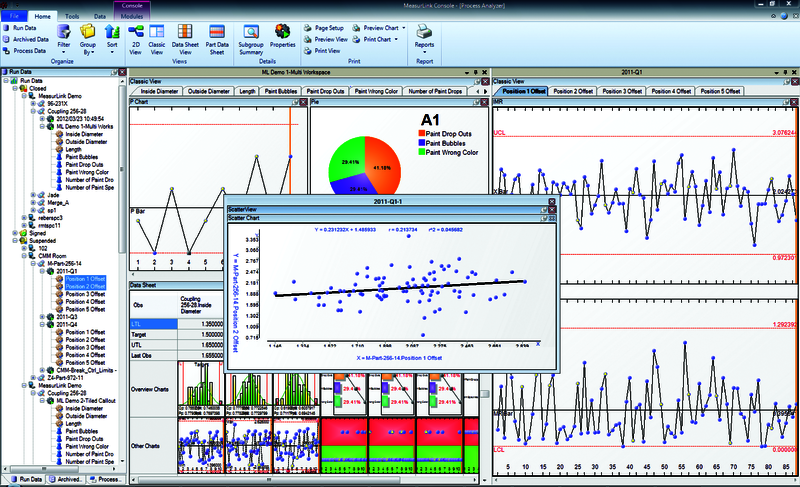Switch to the Tools ribbon tab
The image size is (800, 487).
tap(74, 17)
